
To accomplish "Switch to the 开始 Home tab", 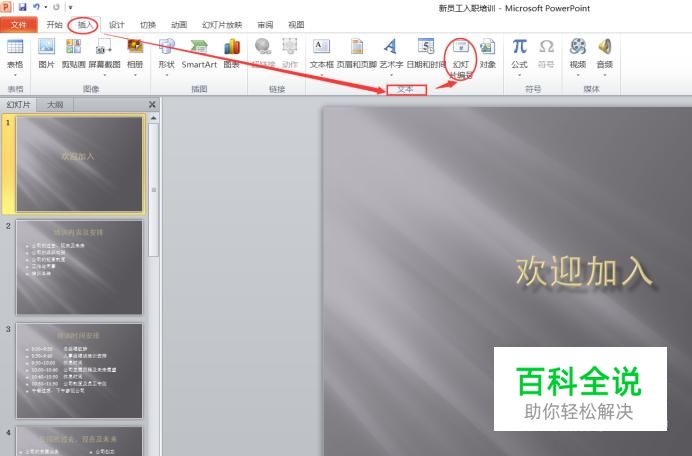I will point(55,25).
